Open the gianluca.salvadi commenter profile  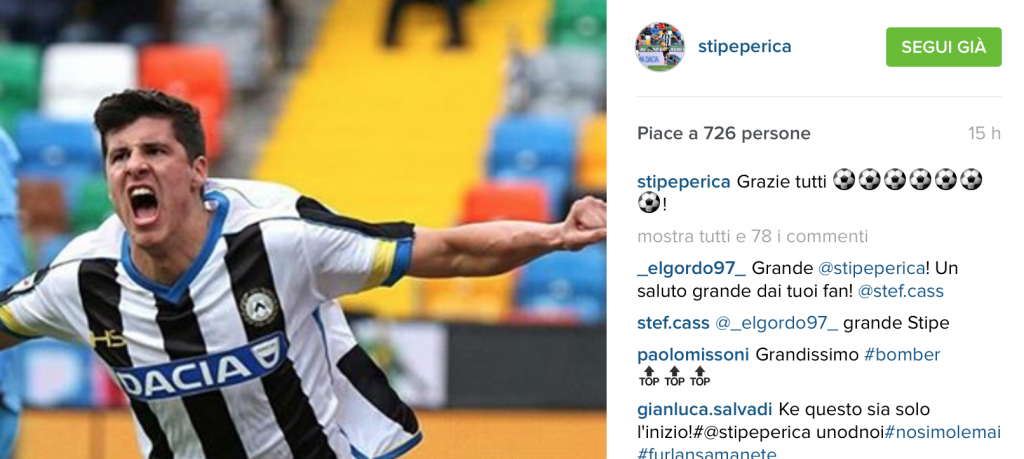point(705,410)
